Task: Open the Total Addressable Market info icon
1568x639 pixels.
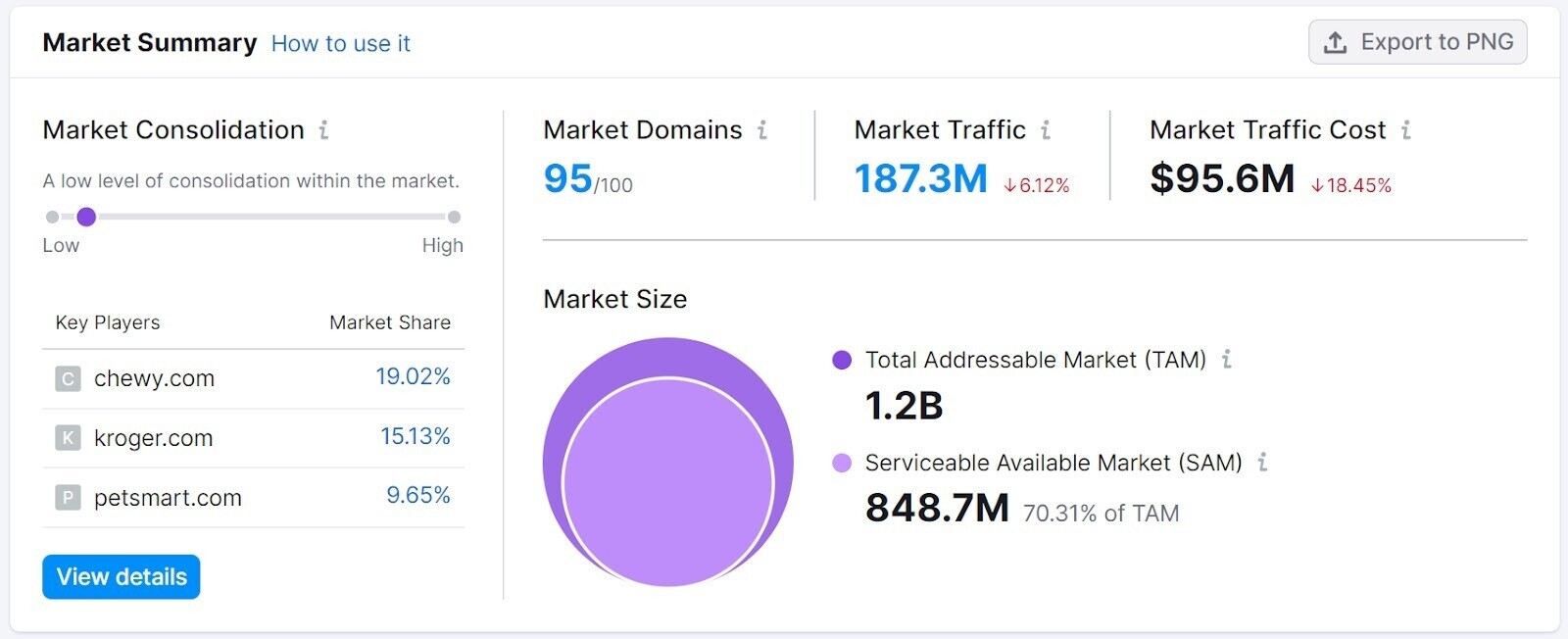Action: [1226, 360]
